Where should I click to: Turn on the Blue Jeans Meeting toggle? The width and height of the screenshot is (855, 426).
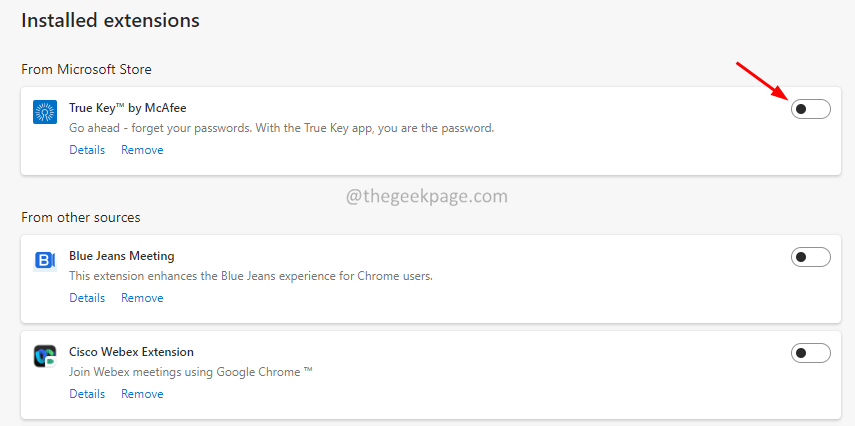point(810,257)
